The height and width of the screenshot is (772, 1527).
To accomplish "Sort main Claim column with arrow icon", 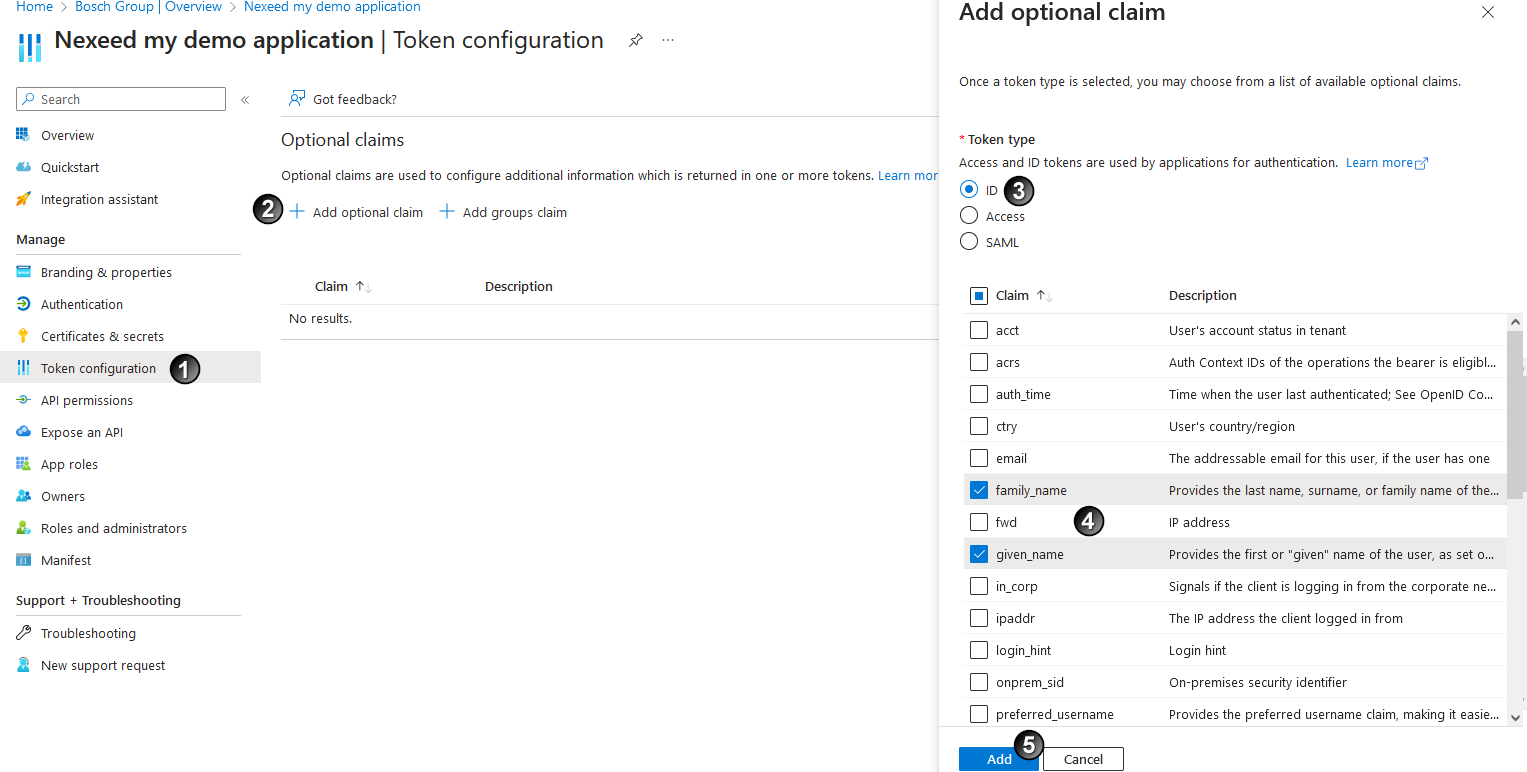I will click(x=364, y=287).
